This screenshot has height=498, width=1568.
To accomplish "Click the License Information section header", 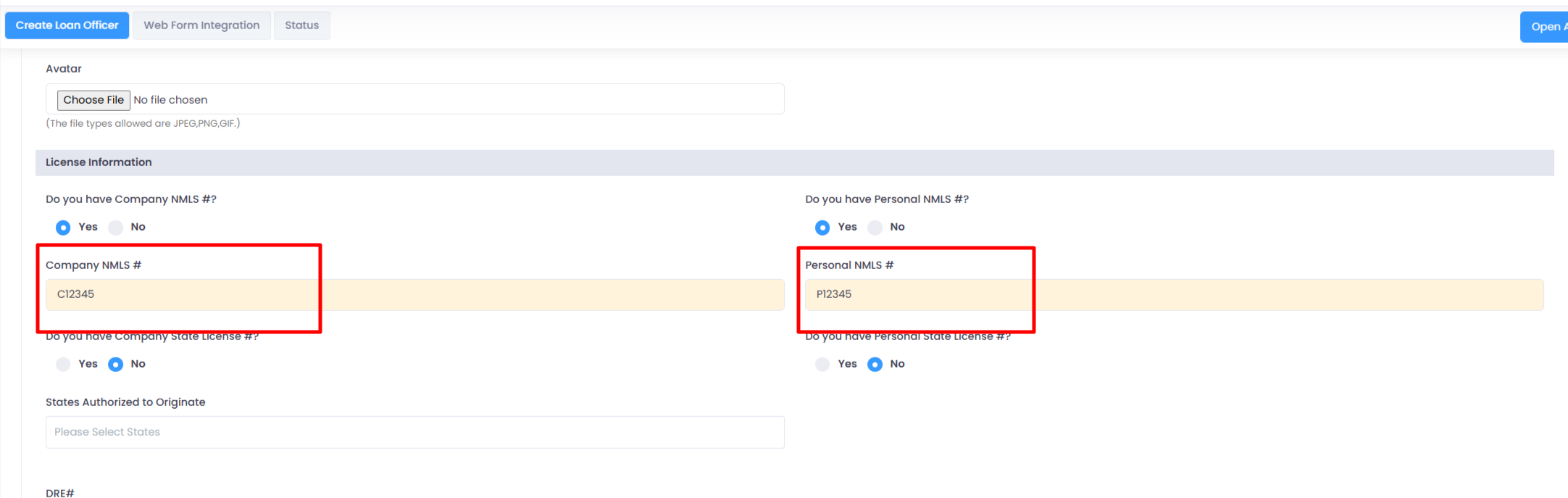I will tap(99, 162).
